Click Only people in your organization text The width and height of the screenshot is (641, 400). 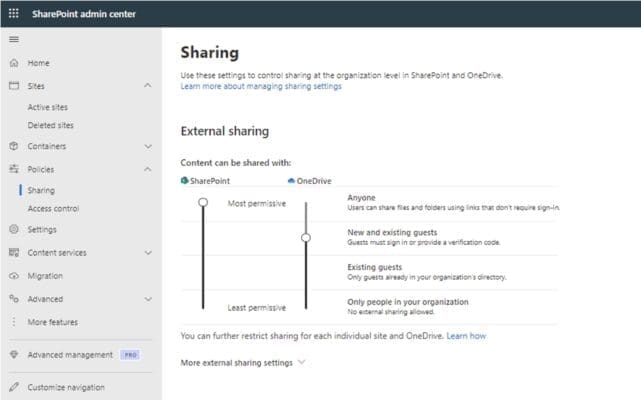click(x=408, y=302)
